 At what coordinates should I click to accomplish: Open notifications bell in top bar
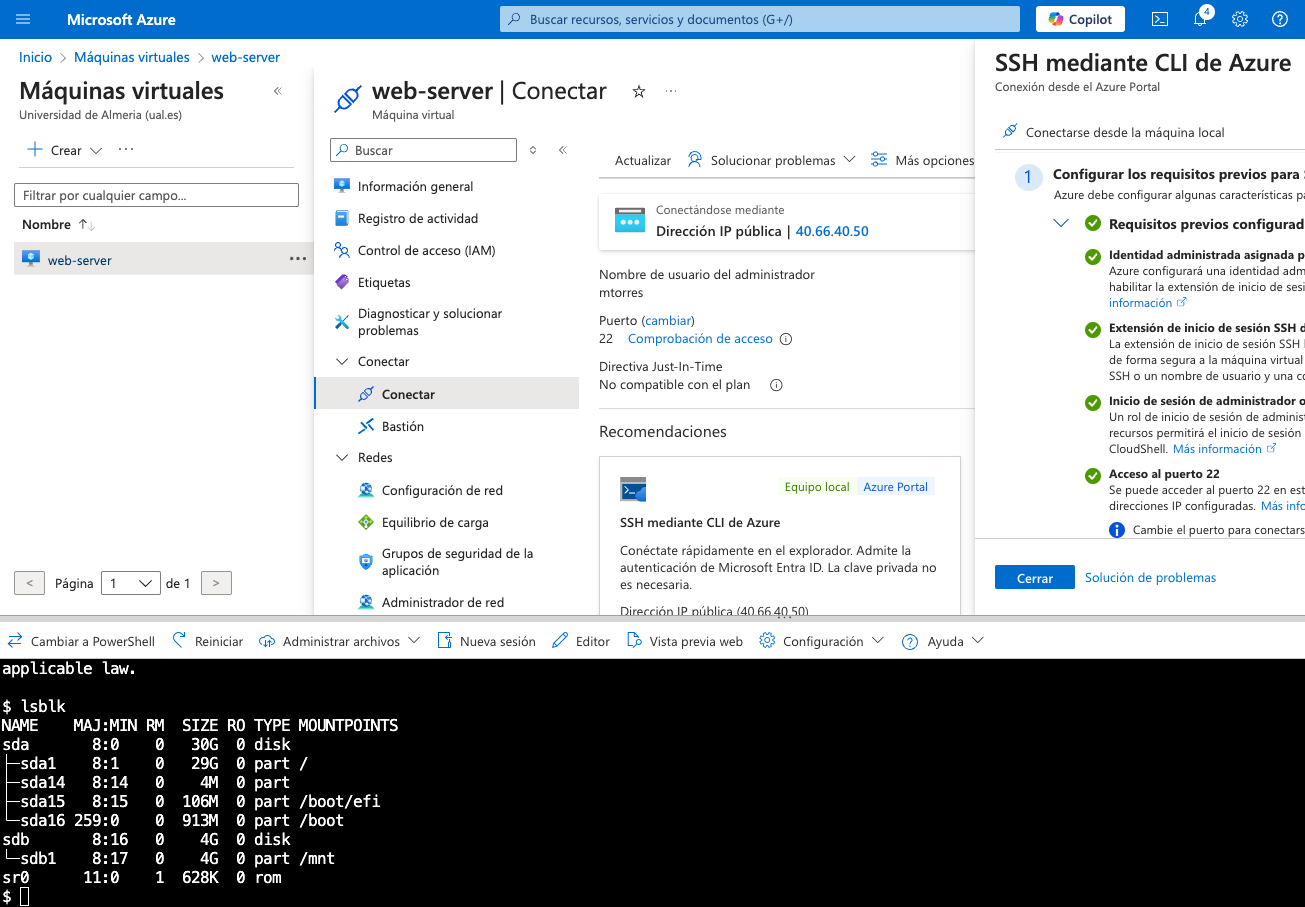click(1200, 19)
